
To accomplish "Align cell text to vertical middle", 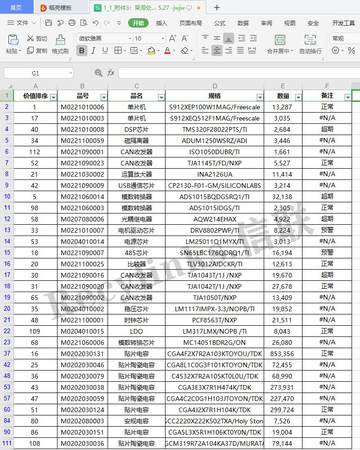I will [217, 38].
